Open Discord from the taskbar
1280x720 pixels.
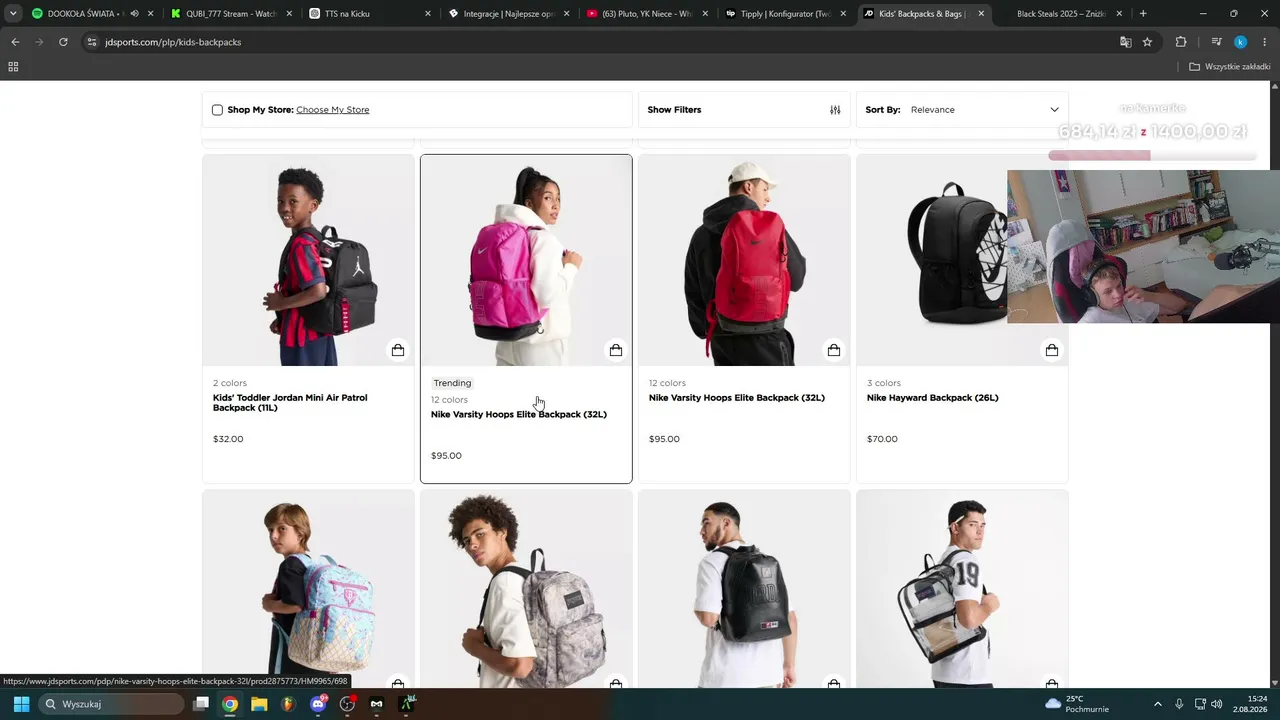[x=318, y=704]
